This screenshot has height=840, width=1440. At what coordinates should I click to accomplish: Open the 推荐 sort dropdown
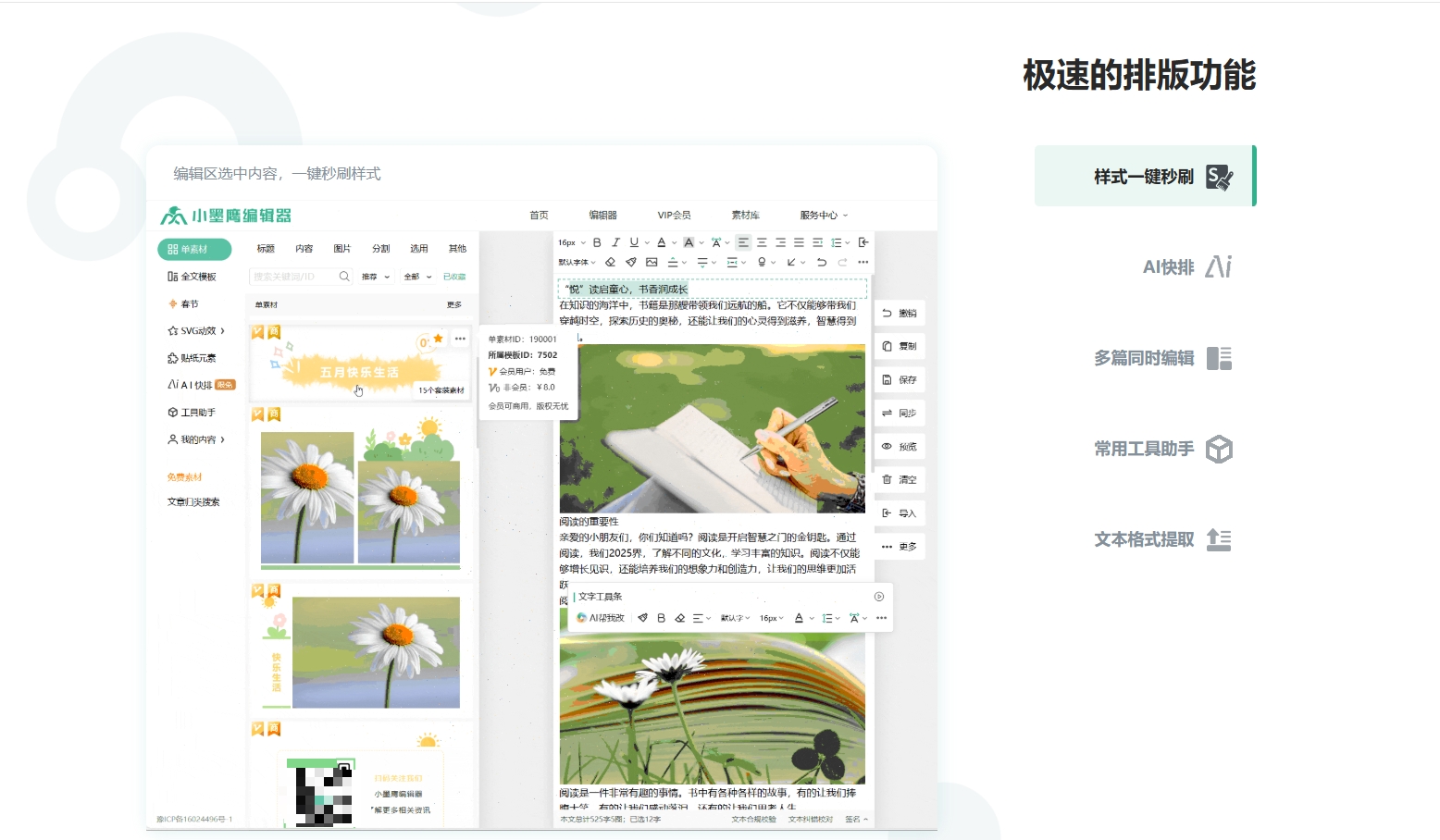376,277
